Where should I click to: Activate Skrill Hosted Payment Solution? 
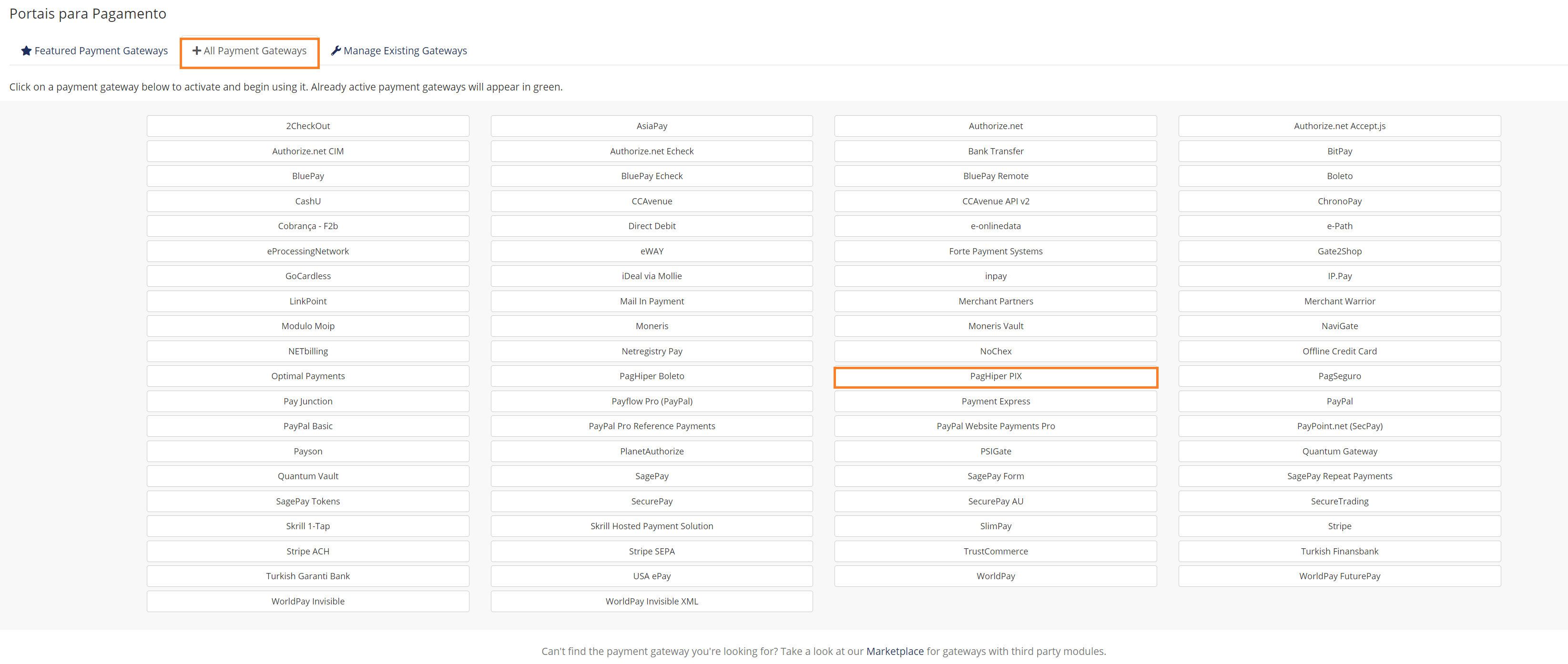click(652, 526)
